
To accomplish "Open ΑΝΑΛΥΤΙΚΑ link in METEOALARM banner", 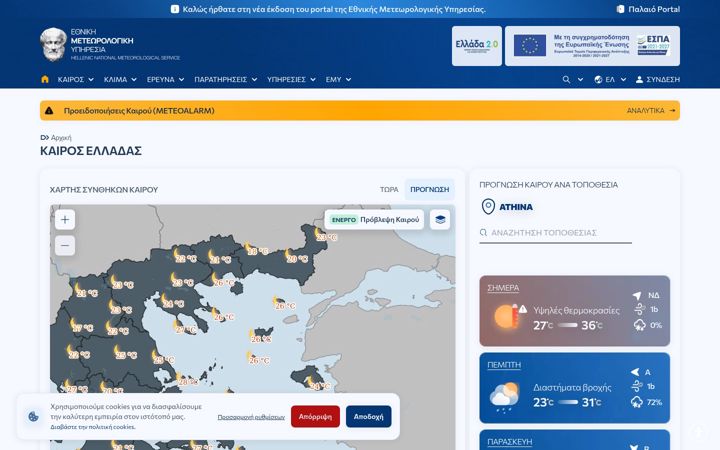I will point(651,111).
